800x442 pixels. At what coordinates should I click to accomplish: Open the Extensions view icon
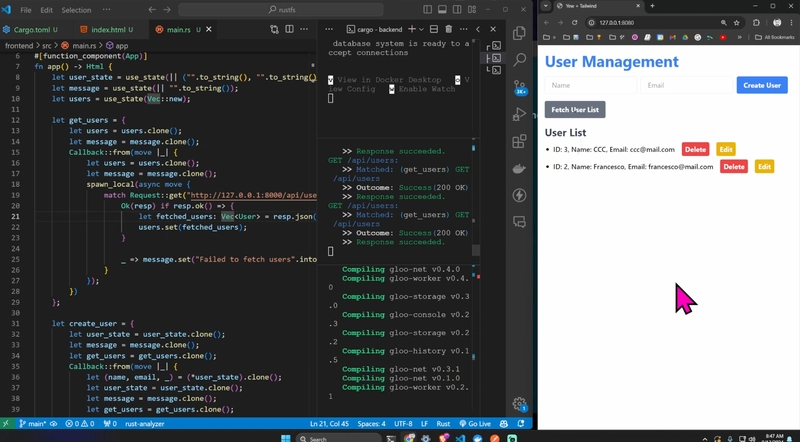[519, 141]
